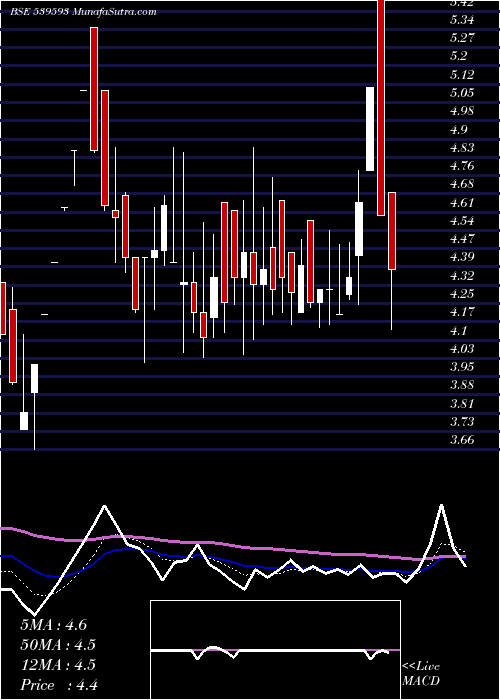The height and width of the screenshot is (700, 500).
Task: Click the 4.61 price axis label
Action: pyautogui.click(x=462, y=203)
